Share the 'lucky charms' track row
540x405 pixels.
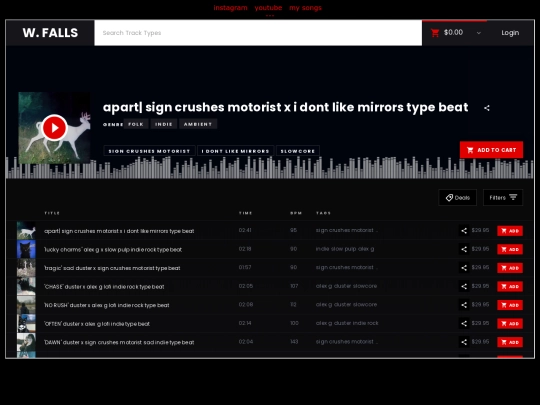(x=464, y=249)
